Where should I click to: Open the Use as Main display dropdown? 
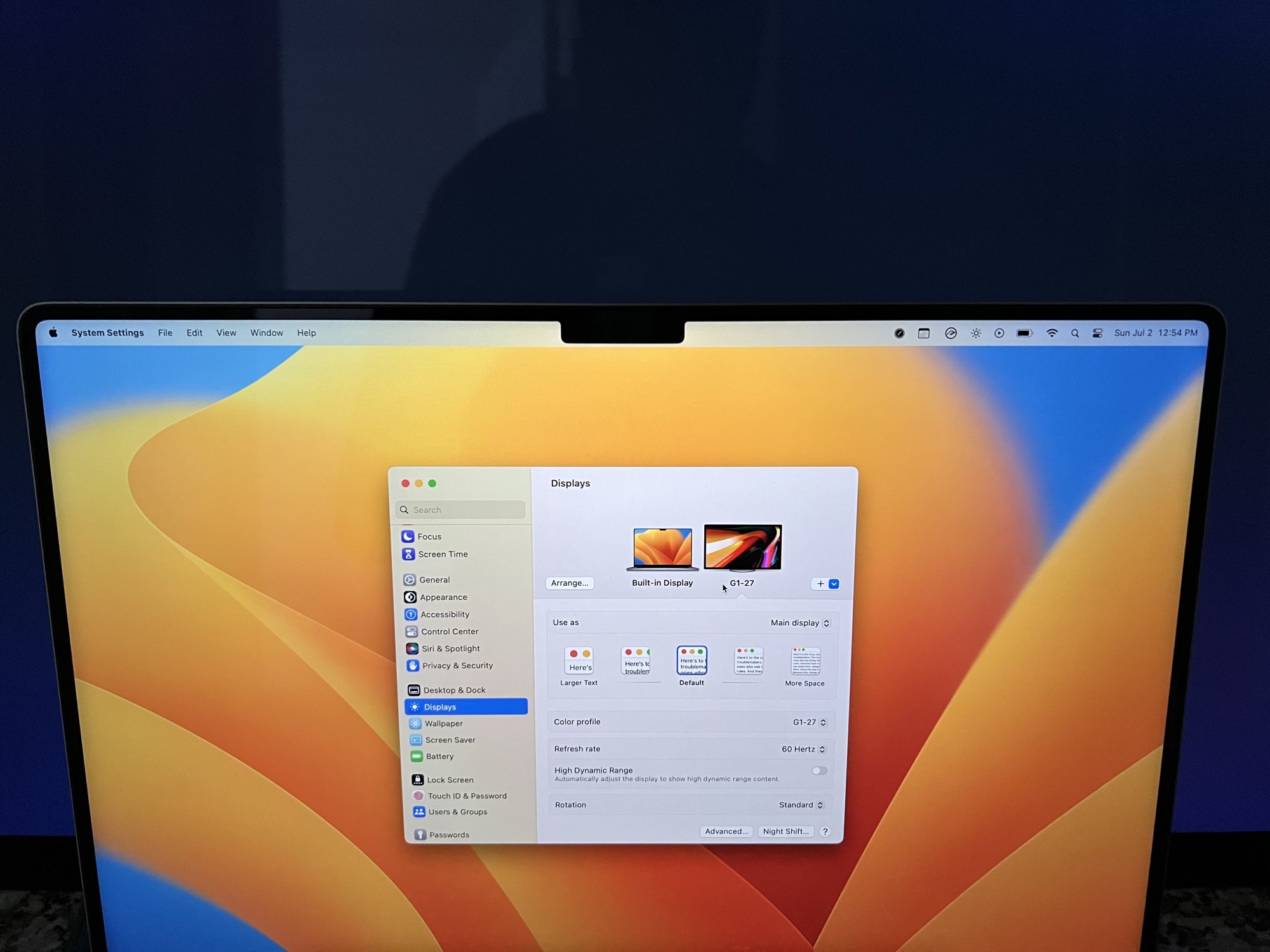point(799,623)
